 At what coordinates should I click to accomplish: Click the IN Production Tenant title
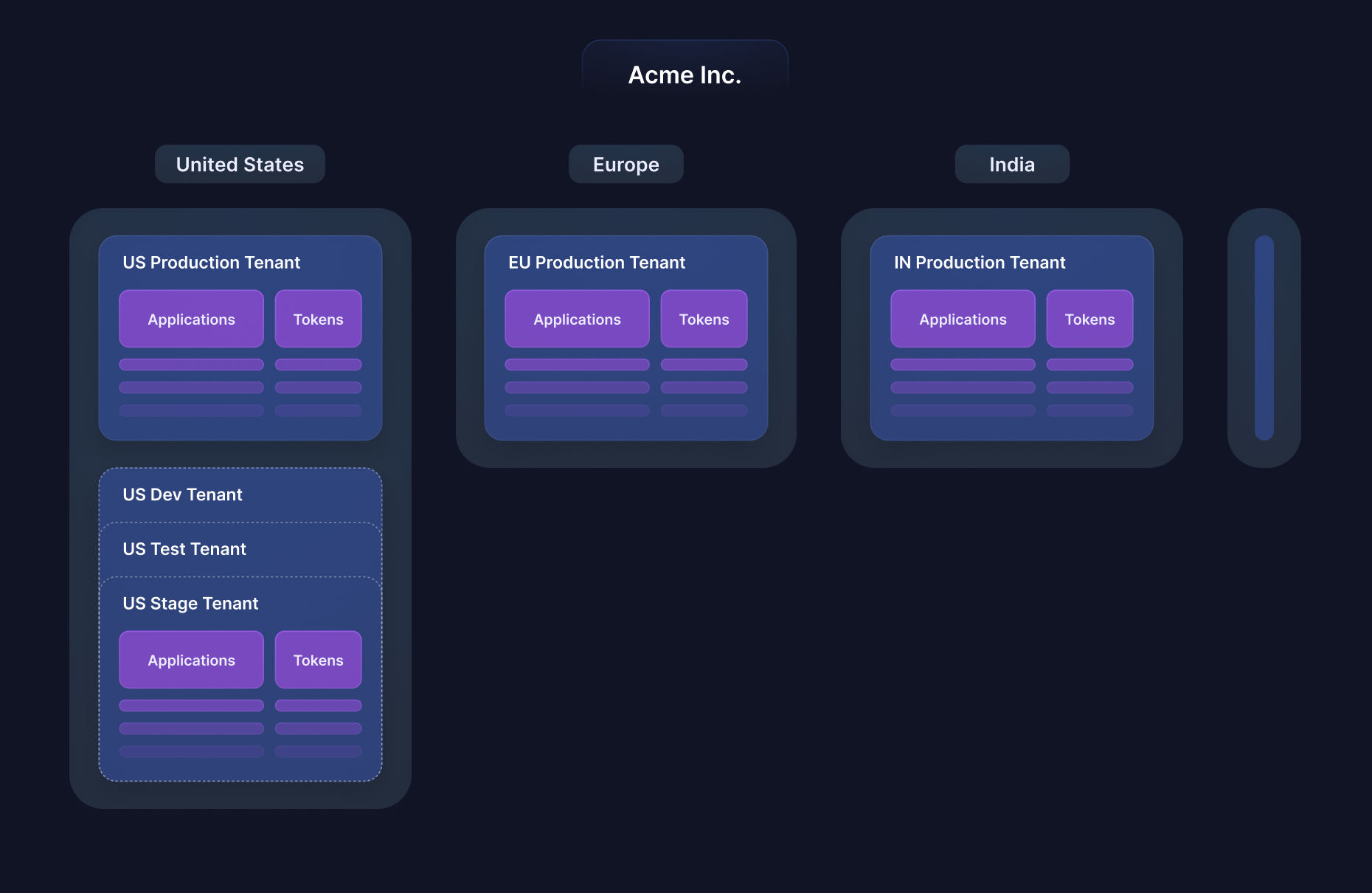point(979,263)
